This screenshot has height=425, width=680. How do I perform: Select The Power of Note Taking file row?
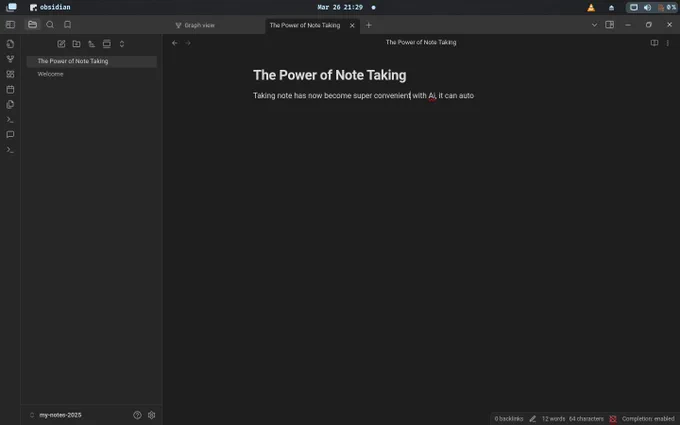tap(92, 61)
